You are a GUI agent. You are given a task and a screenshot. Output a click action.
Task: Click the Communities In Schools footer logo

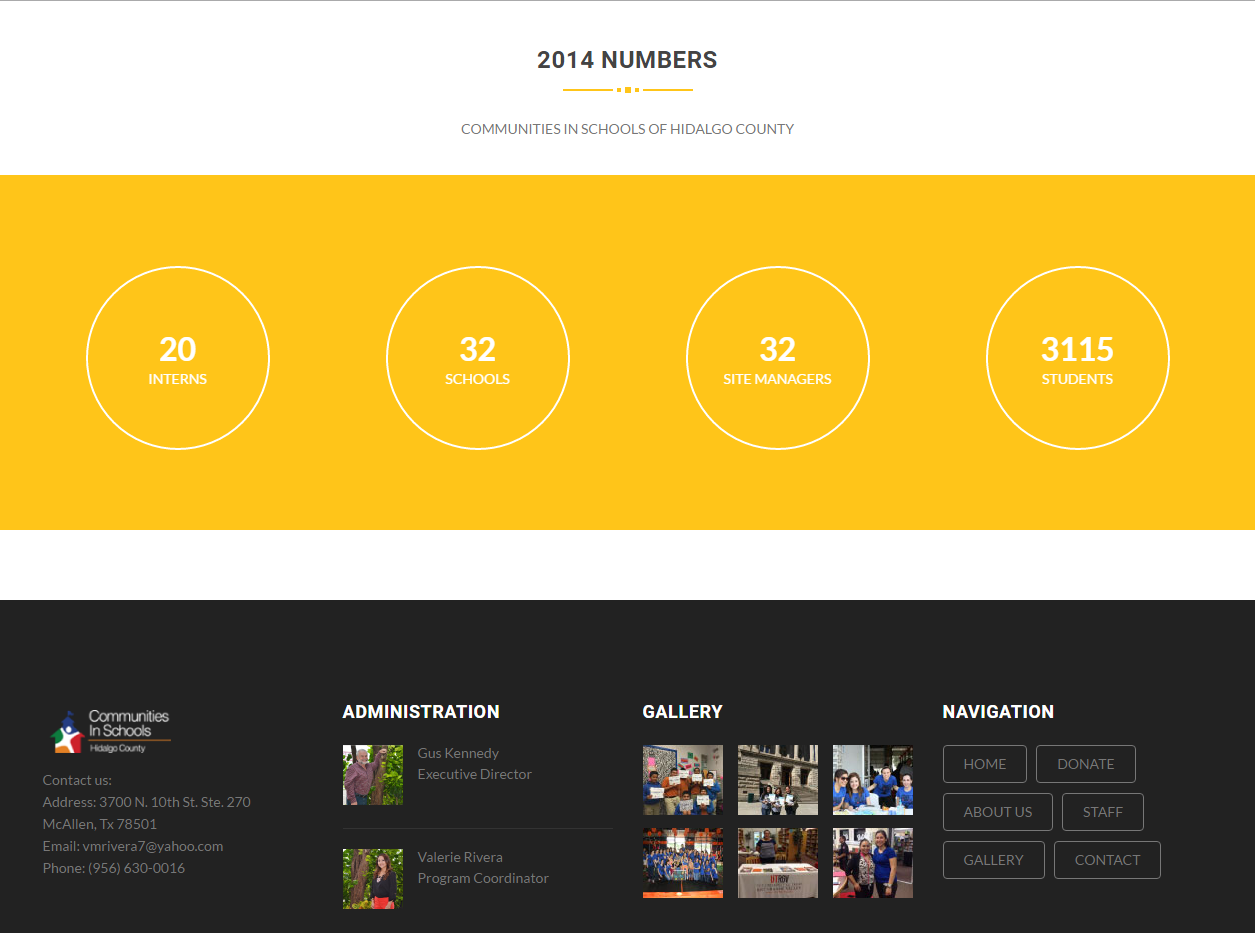(x=111, y=732)
